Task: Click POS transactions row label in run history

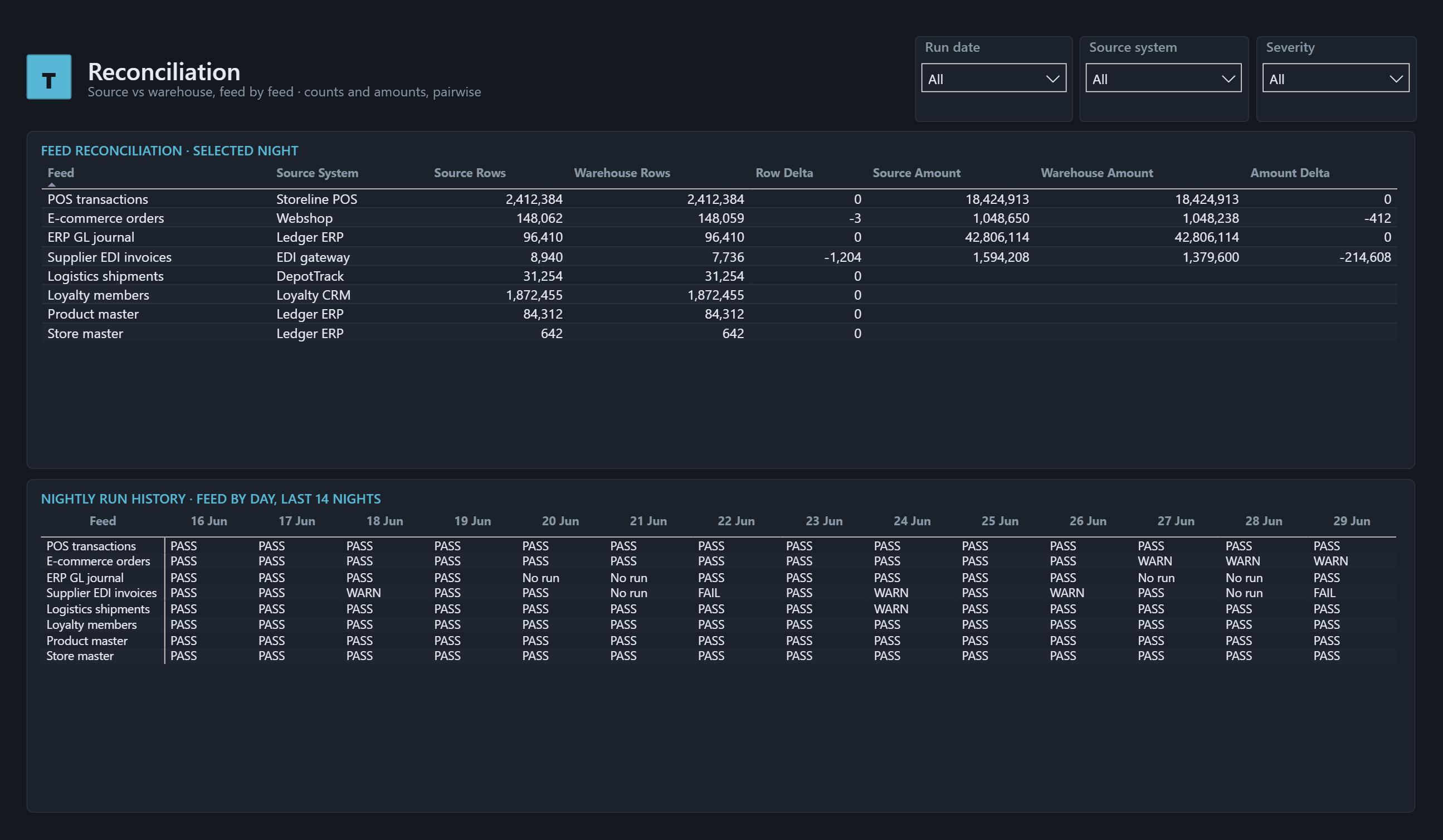Action: click(91, 546)
